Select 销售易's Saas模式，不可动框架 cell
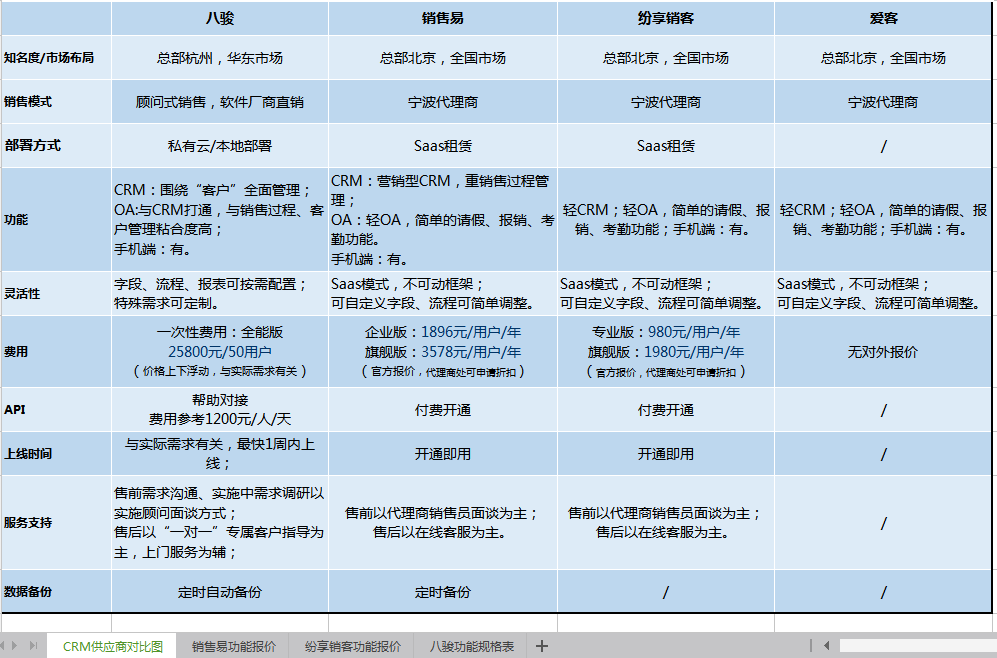The height and width of the screenshot is (658, 997). pyautogui.click(x=443, y=294)
